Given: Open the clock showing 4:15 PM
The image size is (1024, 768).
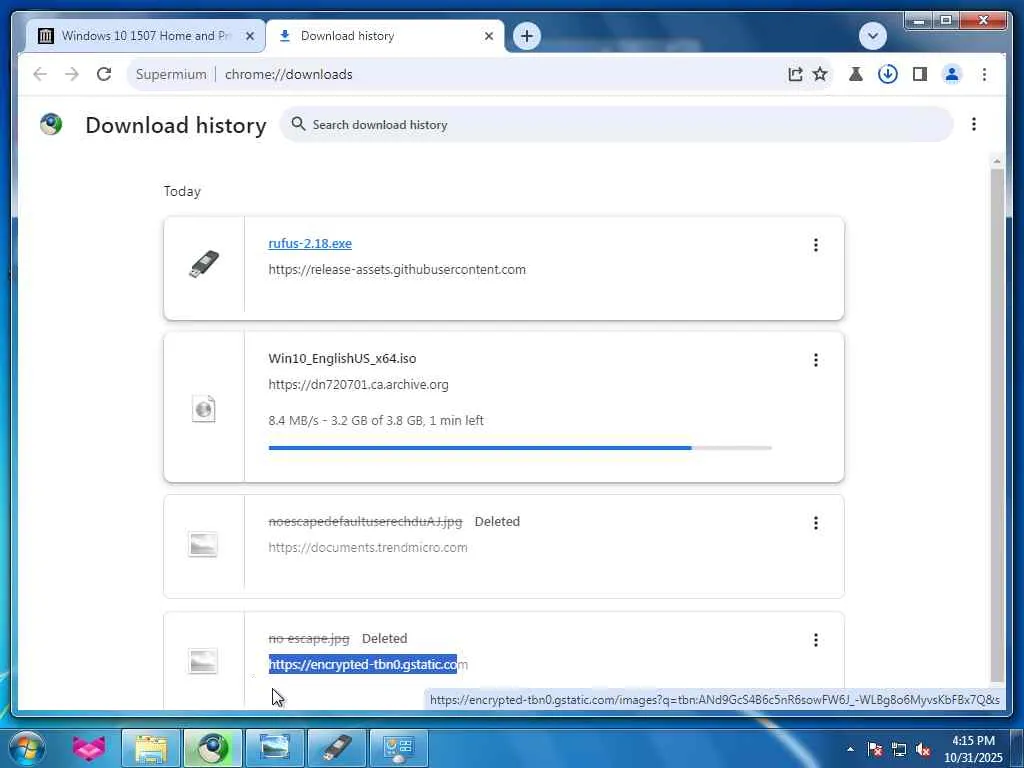Looking at the screenshot, I should pos(973,749).
